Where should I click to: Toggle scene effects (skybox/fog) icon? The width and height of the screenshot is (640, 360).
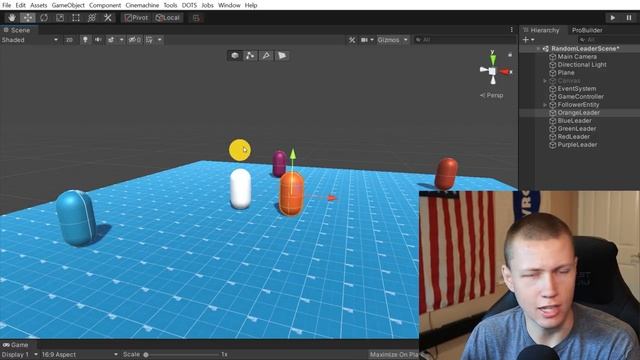pos(111,40)
